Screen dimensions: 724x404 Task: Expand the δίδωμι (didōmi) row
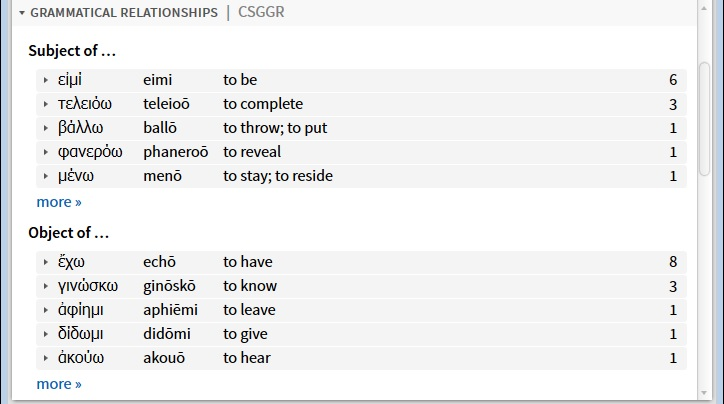coord(46,334)
